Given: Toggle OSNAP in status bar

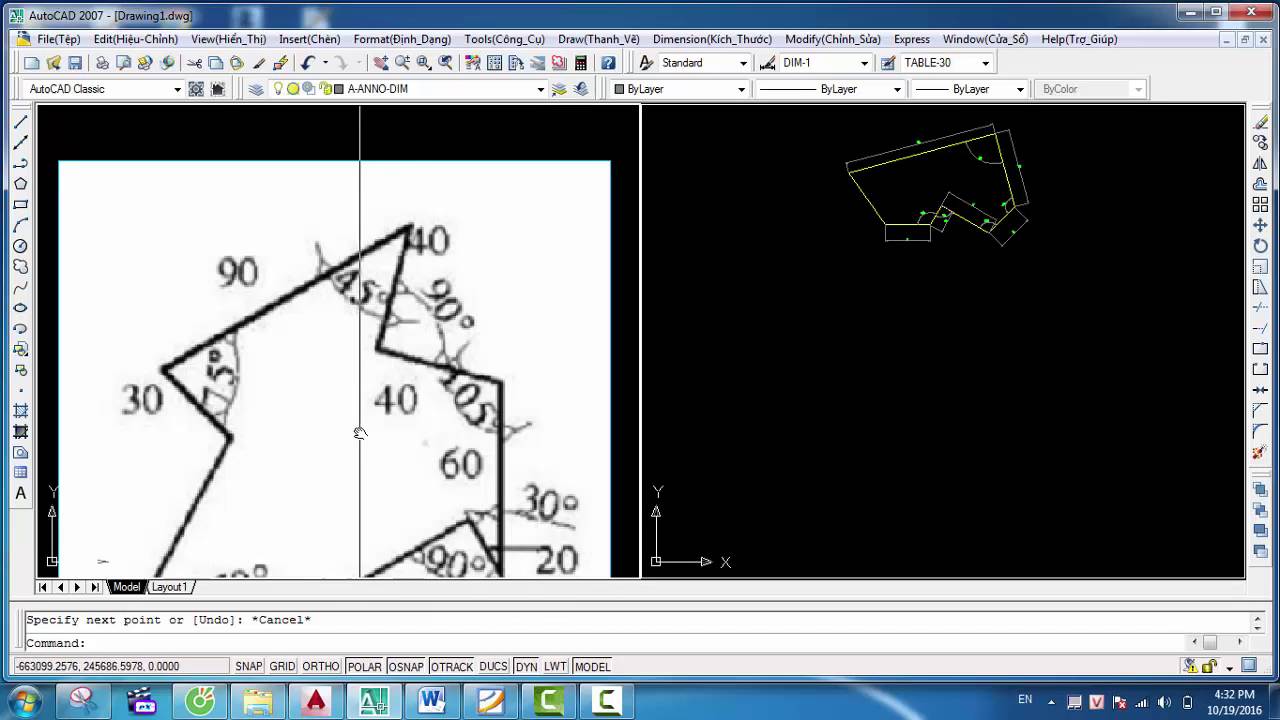Looking at the screenshot, I should click(x=405, y=667).
